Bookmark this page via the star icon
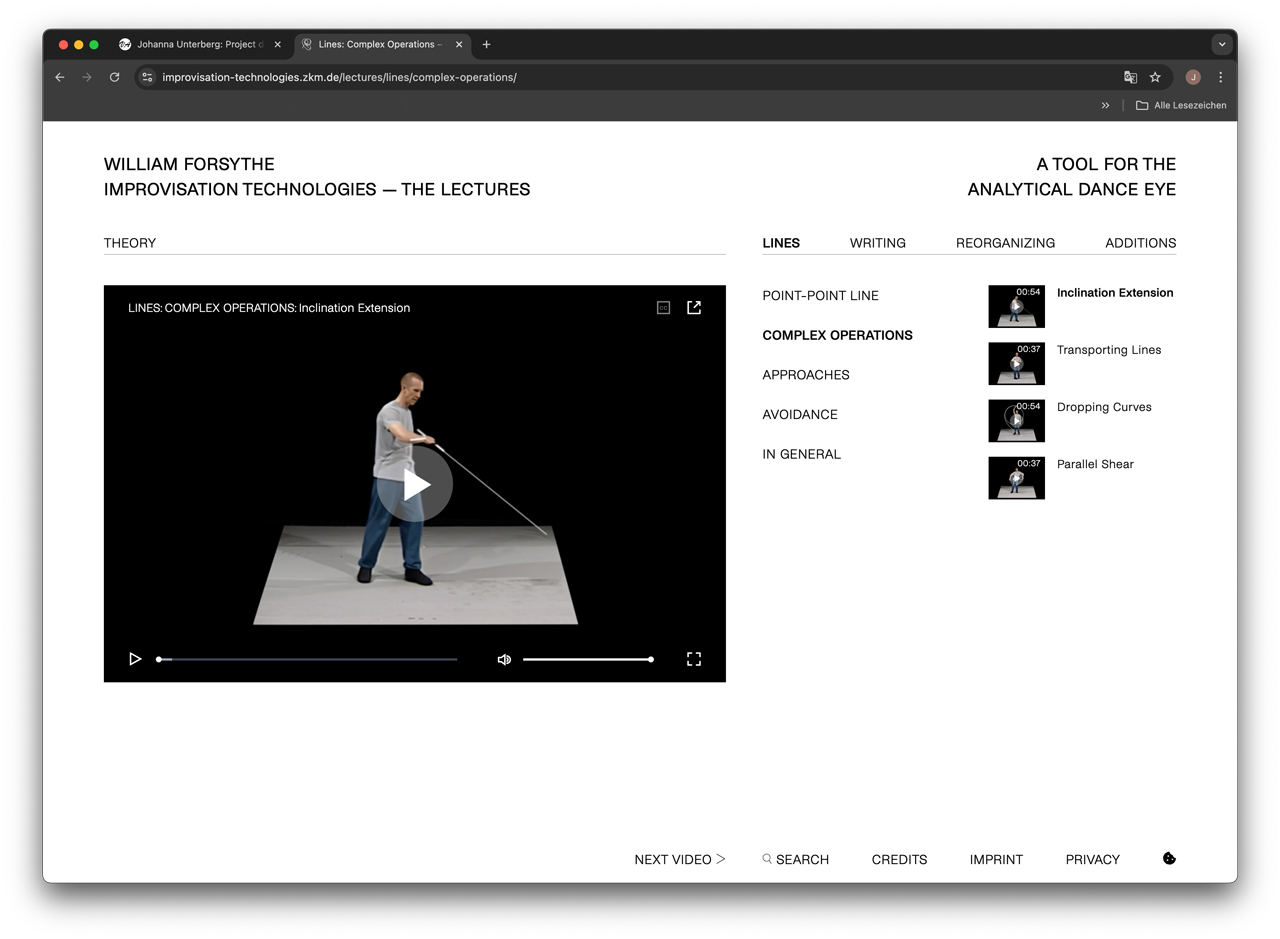 pos(1155,77)
